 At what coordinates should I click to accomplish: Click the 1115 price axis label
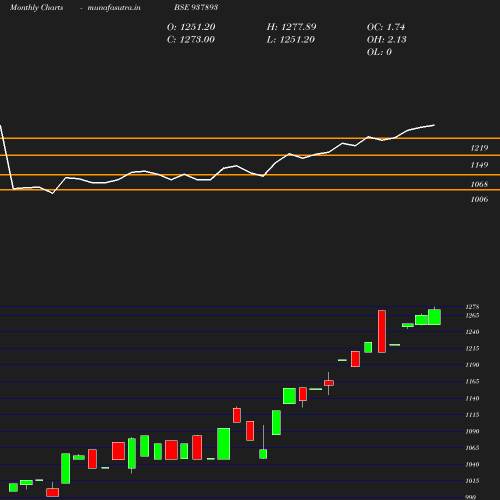(x=473, y=415)
